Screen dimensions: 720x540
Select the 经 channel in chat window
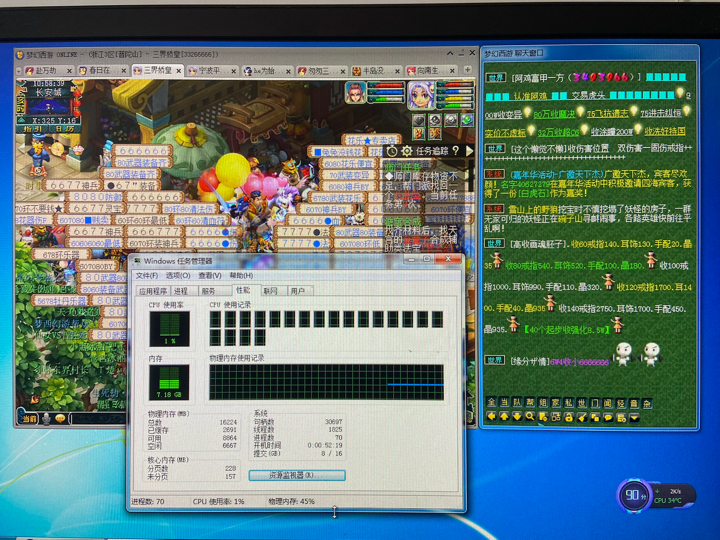click(621, 403)
